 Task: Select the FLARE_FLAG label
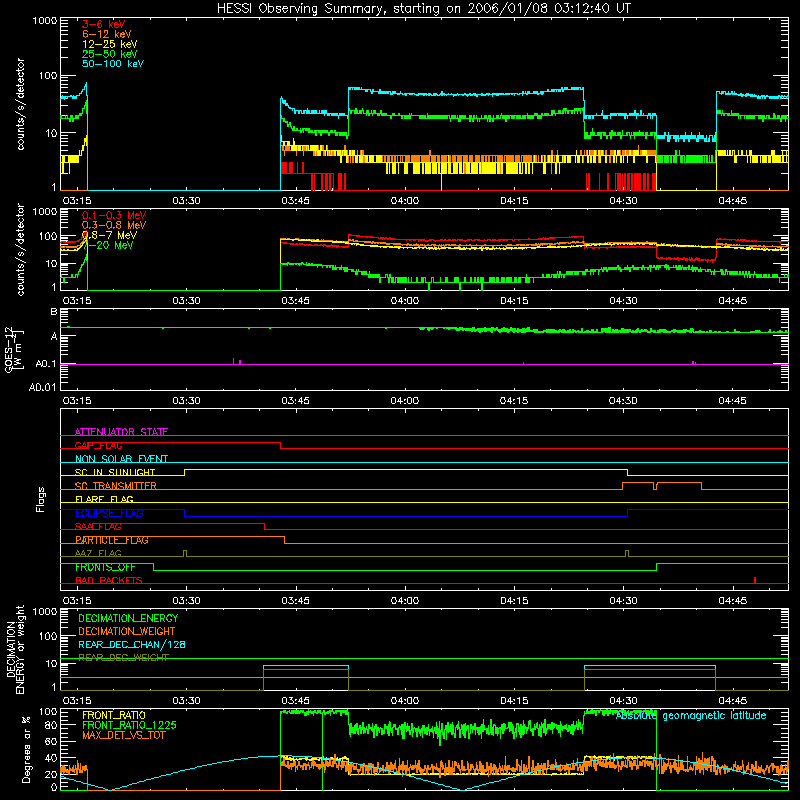(x=104, y=499)
